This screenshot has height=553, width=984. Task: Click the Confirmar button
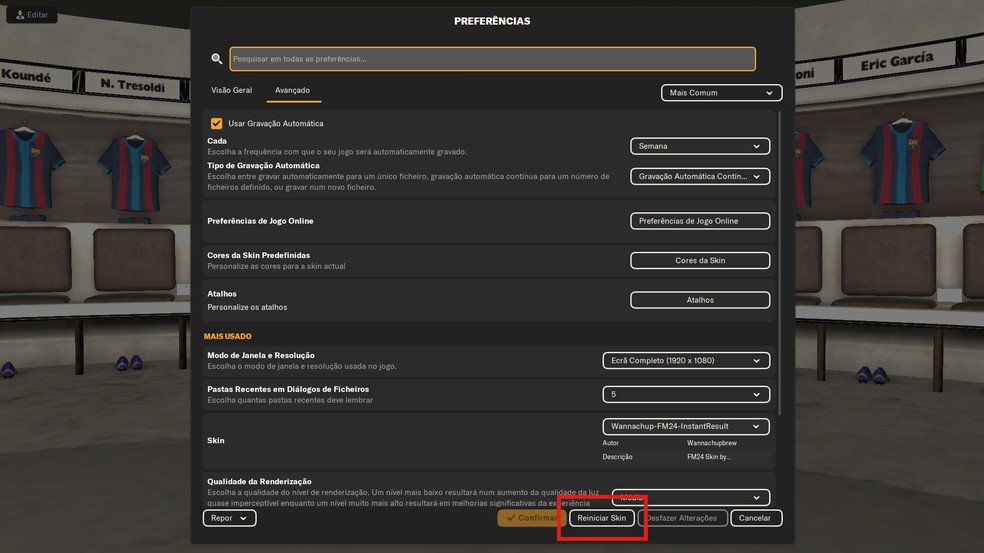coord(532,518)
